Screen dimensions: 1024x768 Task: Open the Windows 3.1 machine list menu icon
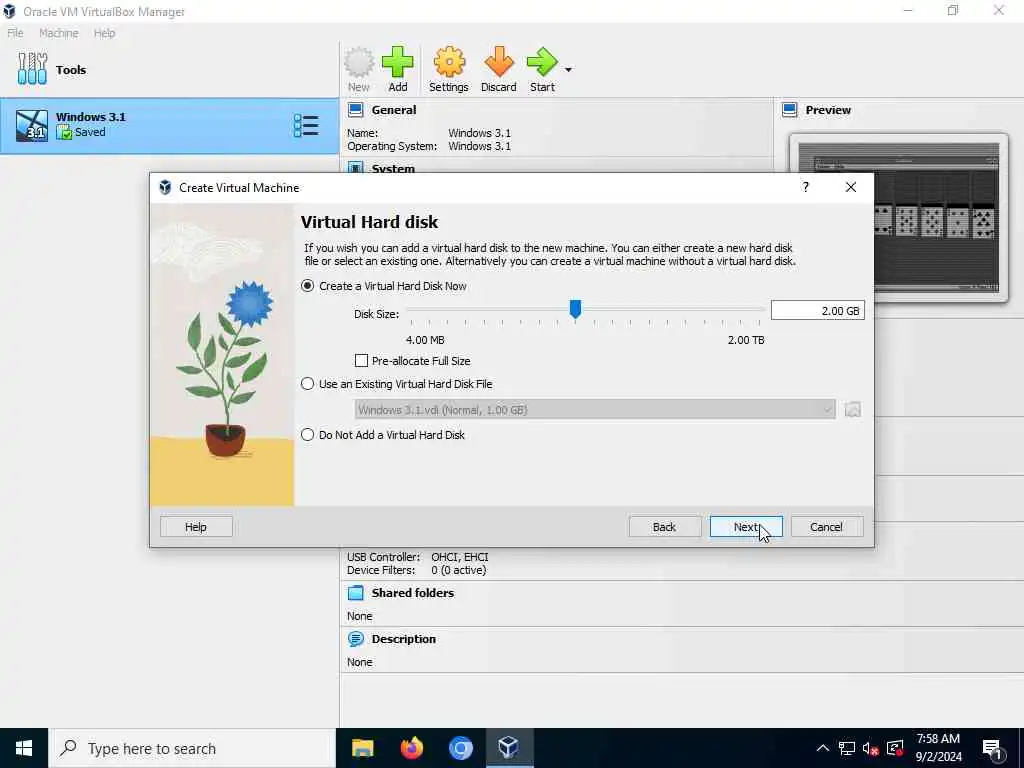click(x=306, y=125)
